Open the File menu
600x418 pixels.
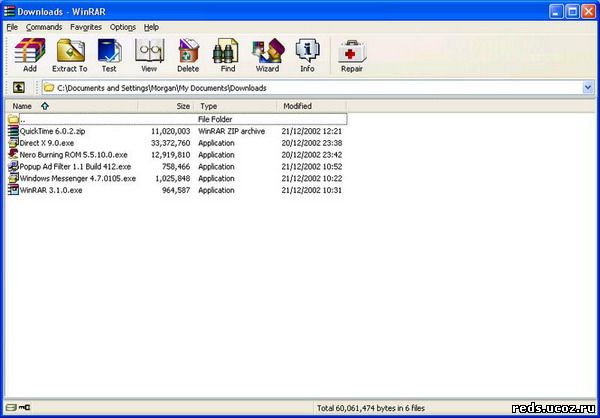pyautogui.click(x=12, y=27)
